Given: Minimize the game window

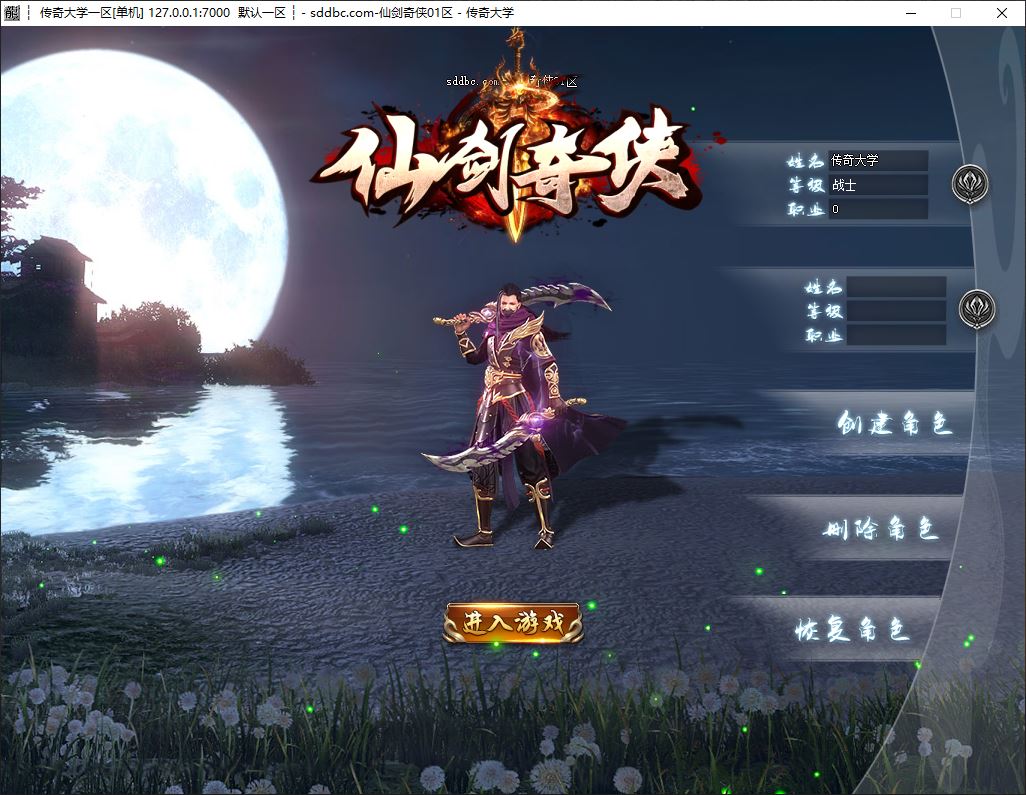Looking at the screenshot, I should tap(911, 13).
